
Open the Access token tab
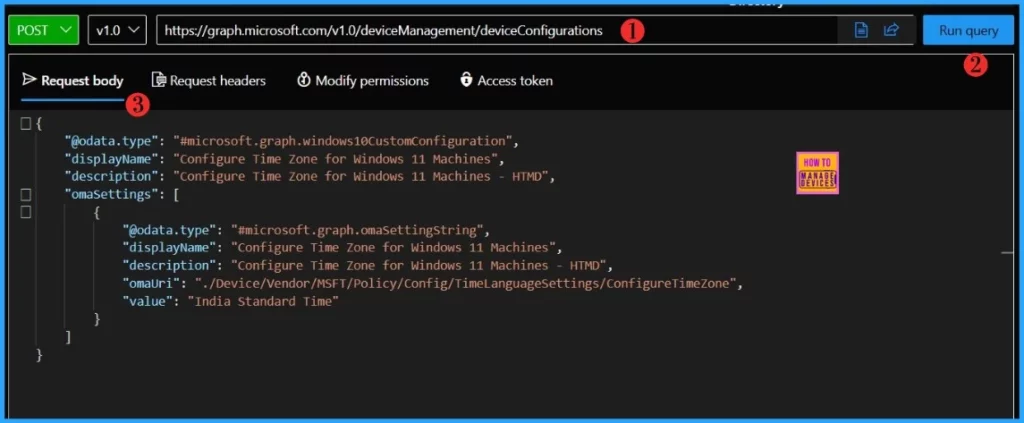pos(506,81)
